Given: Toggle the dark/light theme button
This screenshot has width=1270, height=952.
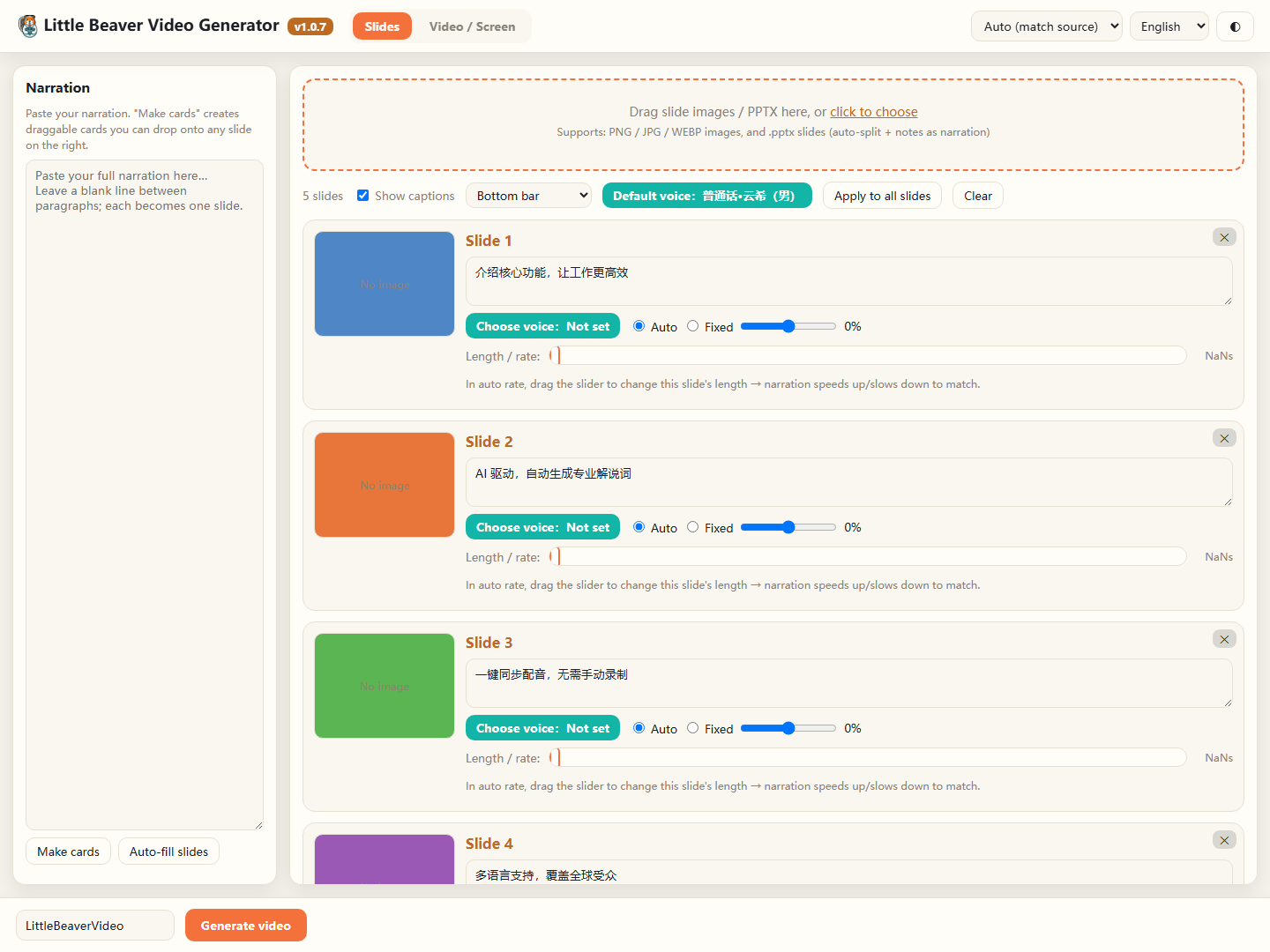Looking at the screenshot, I should coord(1235,26).
